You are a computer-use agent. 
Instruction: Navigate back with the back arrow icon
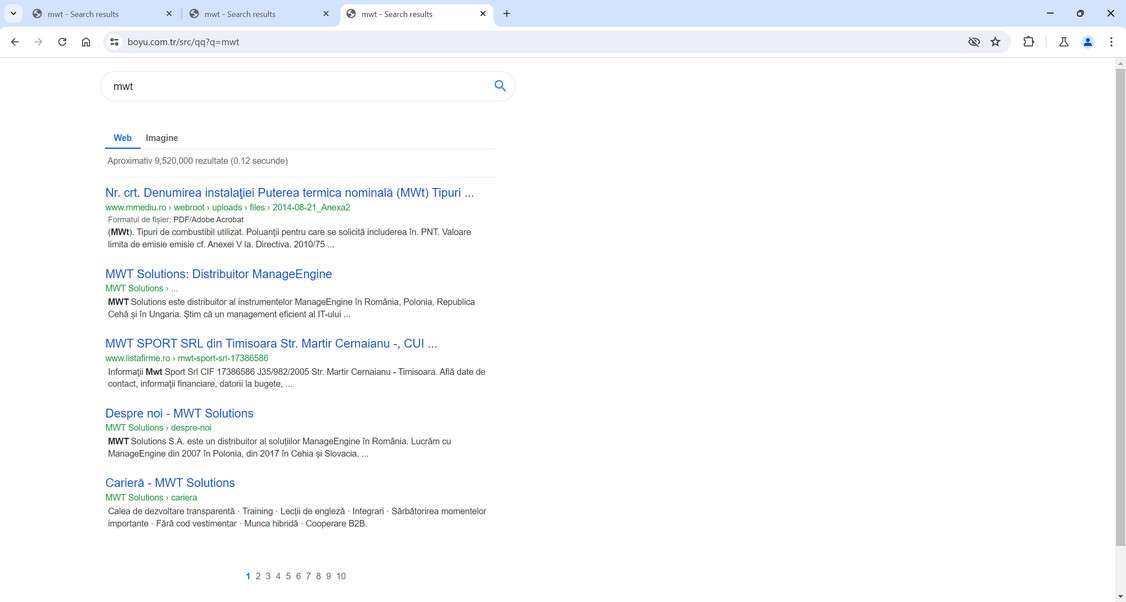point(14,42)
